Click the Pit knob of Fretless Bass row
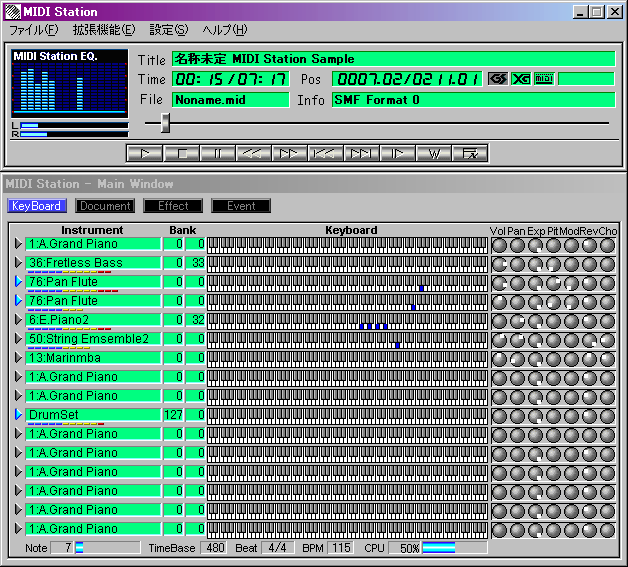The height and width of the screenshot is (567, 628). [x=553, y=264]
